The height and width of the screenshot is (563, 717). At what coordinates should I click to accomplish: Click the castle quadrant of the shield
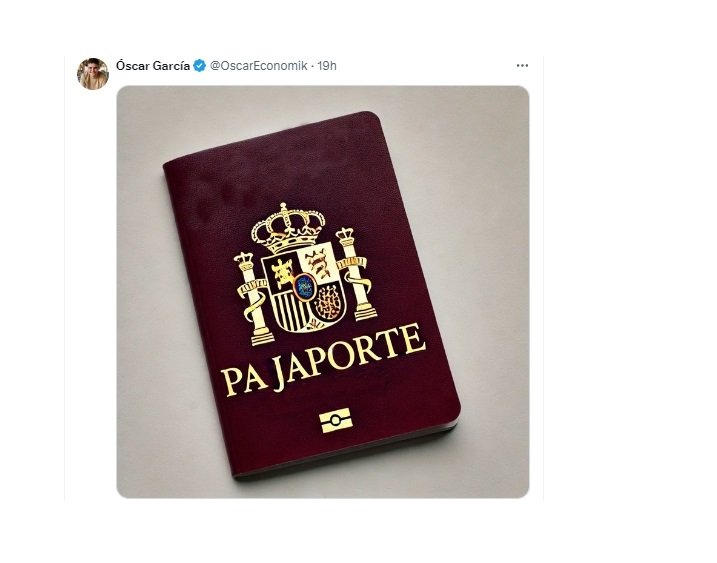tap(281, 274)
